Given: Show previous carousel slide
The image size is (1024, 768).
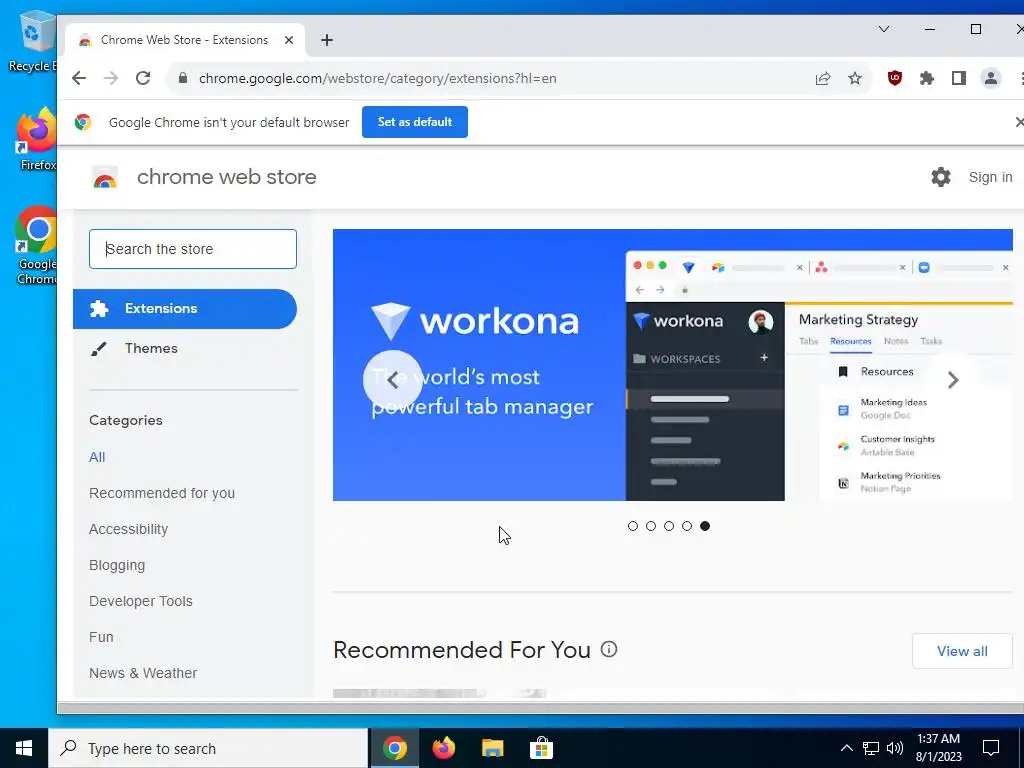Looking at the screenshot, I should click(x=392, y=380).
